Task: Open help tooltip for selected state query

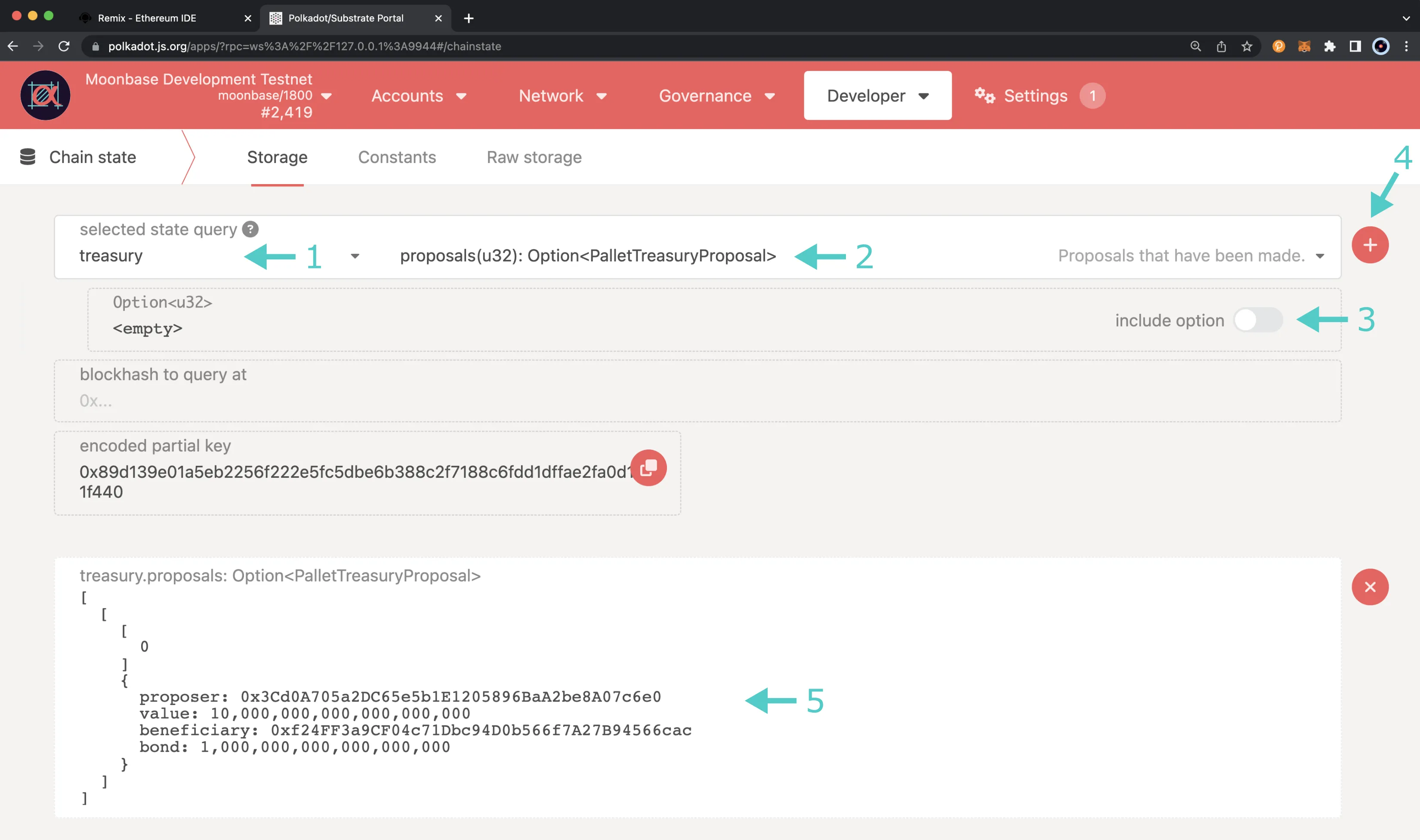Action: click(250, 229)
